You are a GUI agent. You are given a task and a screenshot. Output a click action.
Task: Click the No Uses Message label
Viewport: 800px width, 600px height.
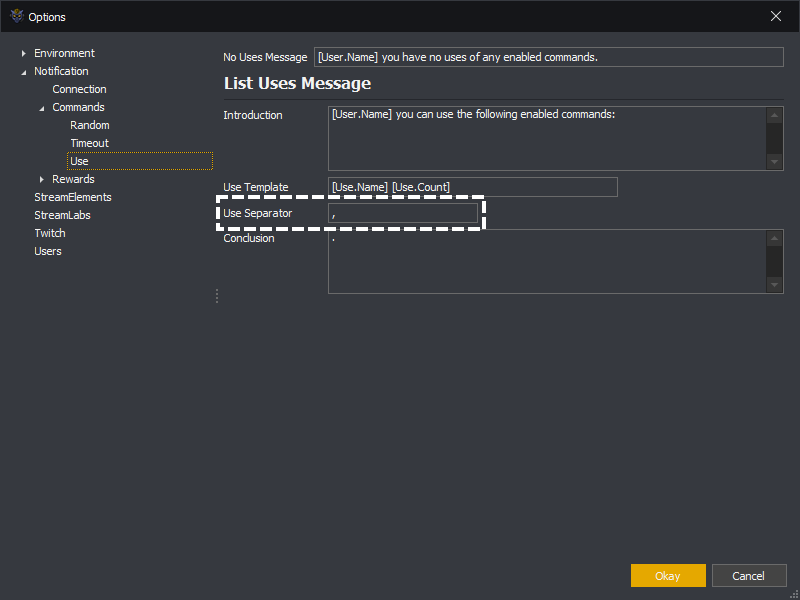(265, 58)
